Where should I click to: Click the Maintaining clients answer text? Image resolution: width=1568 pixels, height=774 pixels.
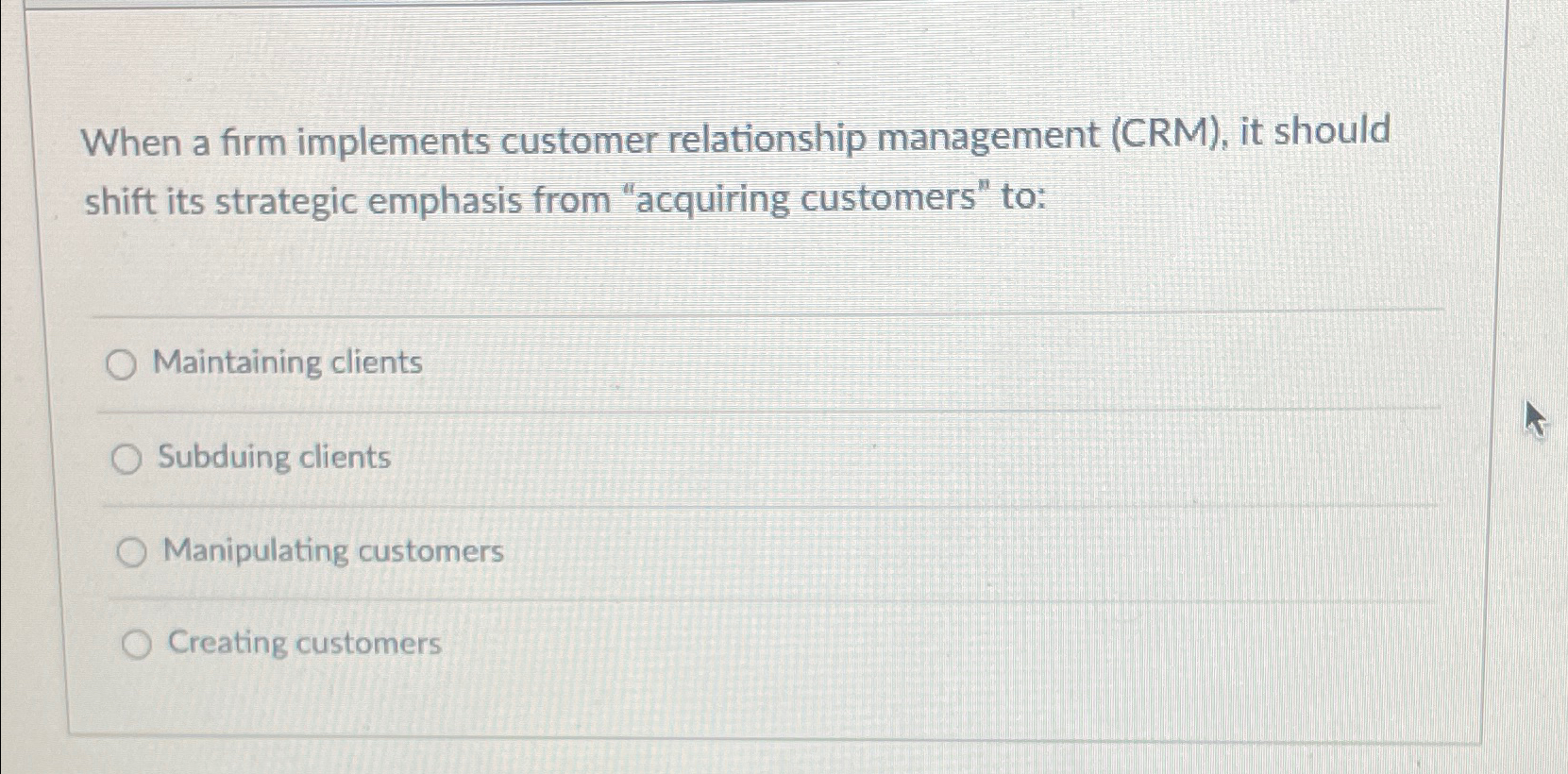click(x=289, y=362)
